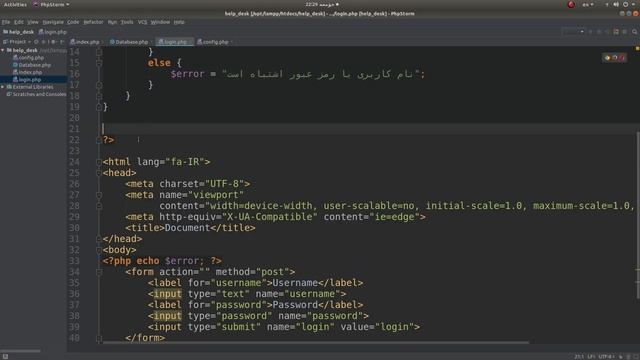Open the Refactor menu

93,22
